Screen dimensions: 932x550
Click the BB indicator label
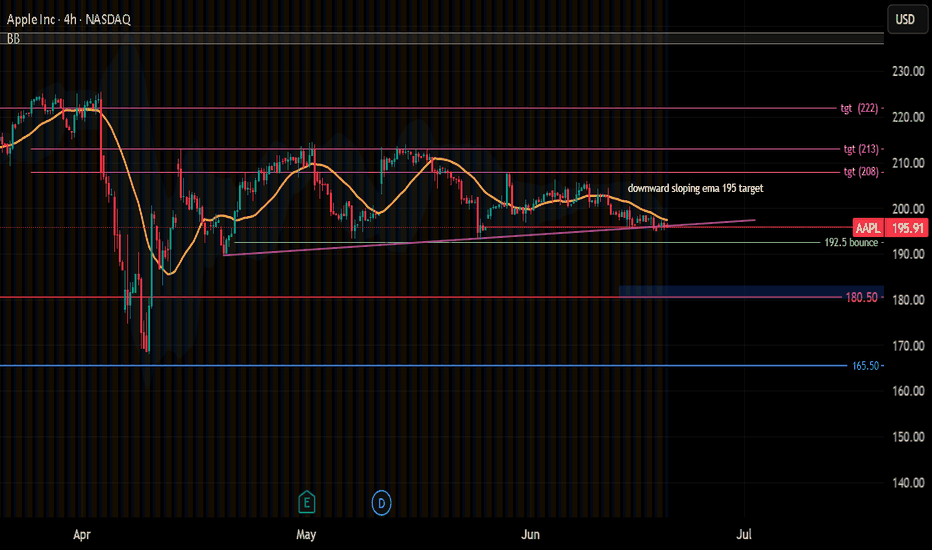pyautogui.click(x=13, y=39)
